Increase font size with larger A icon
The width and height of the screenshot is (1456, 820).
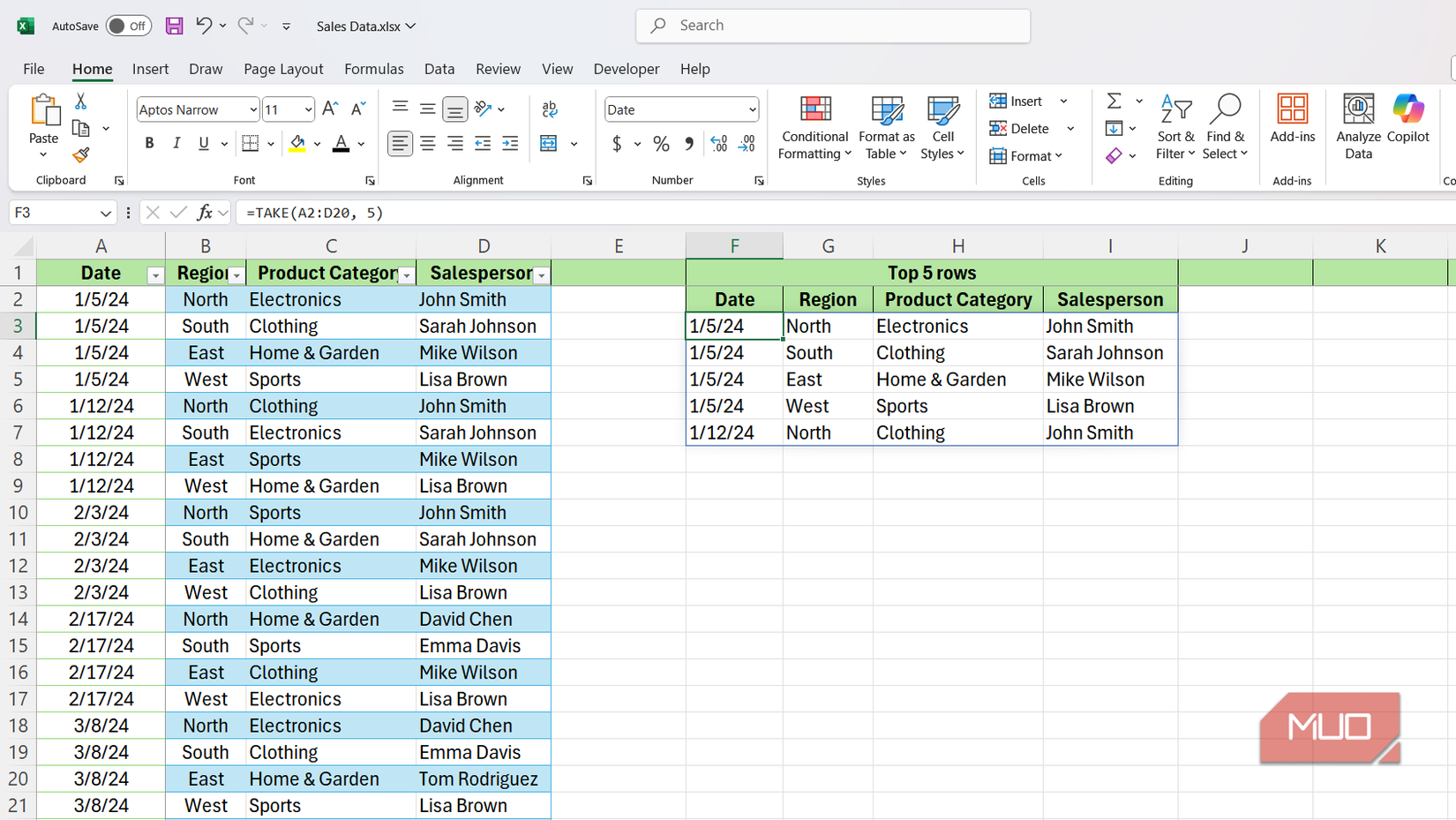coord(330,109)
